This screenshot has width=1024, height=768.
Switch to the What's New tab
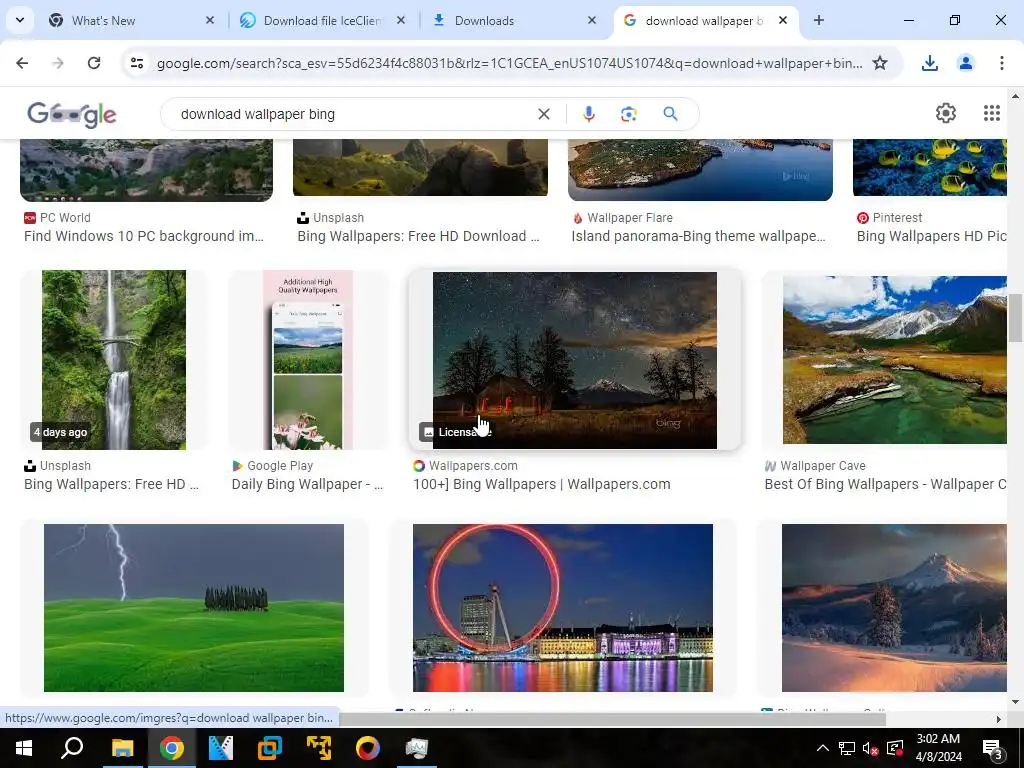[131, 20]
